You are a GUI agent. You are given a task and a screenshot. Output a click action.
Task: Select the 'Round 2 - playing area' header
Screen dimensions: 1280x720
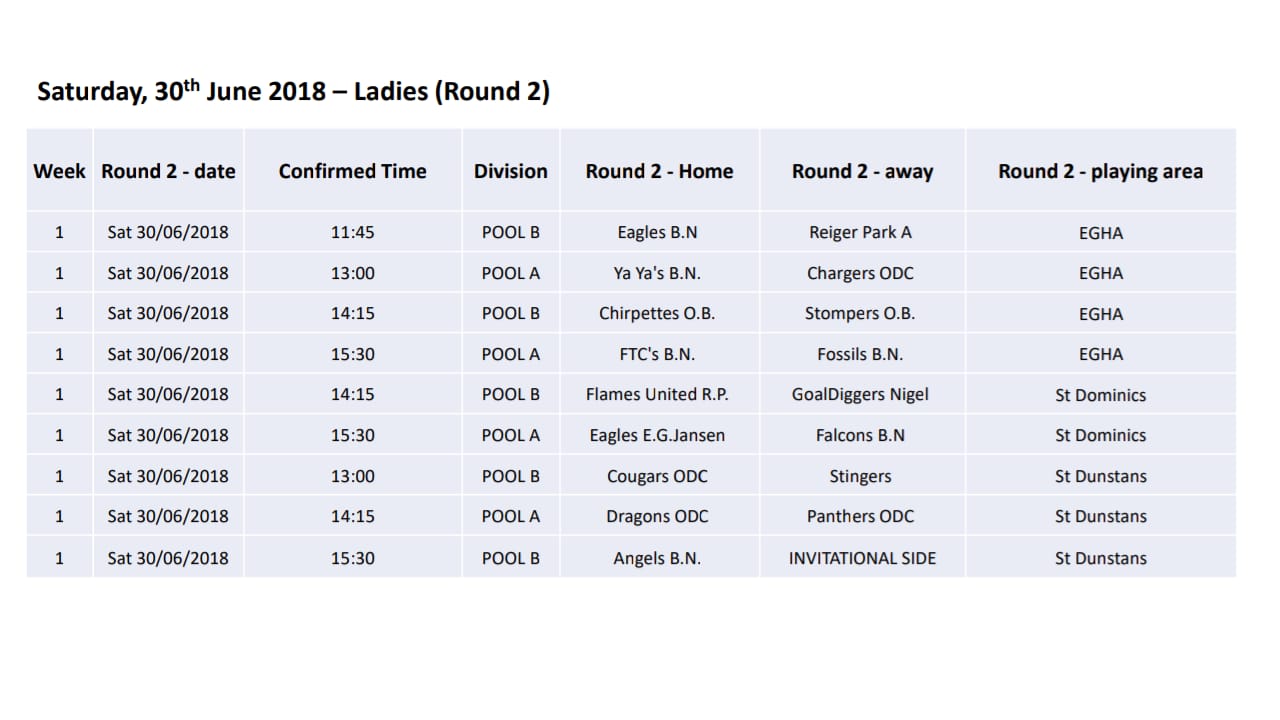[1100, 171]
